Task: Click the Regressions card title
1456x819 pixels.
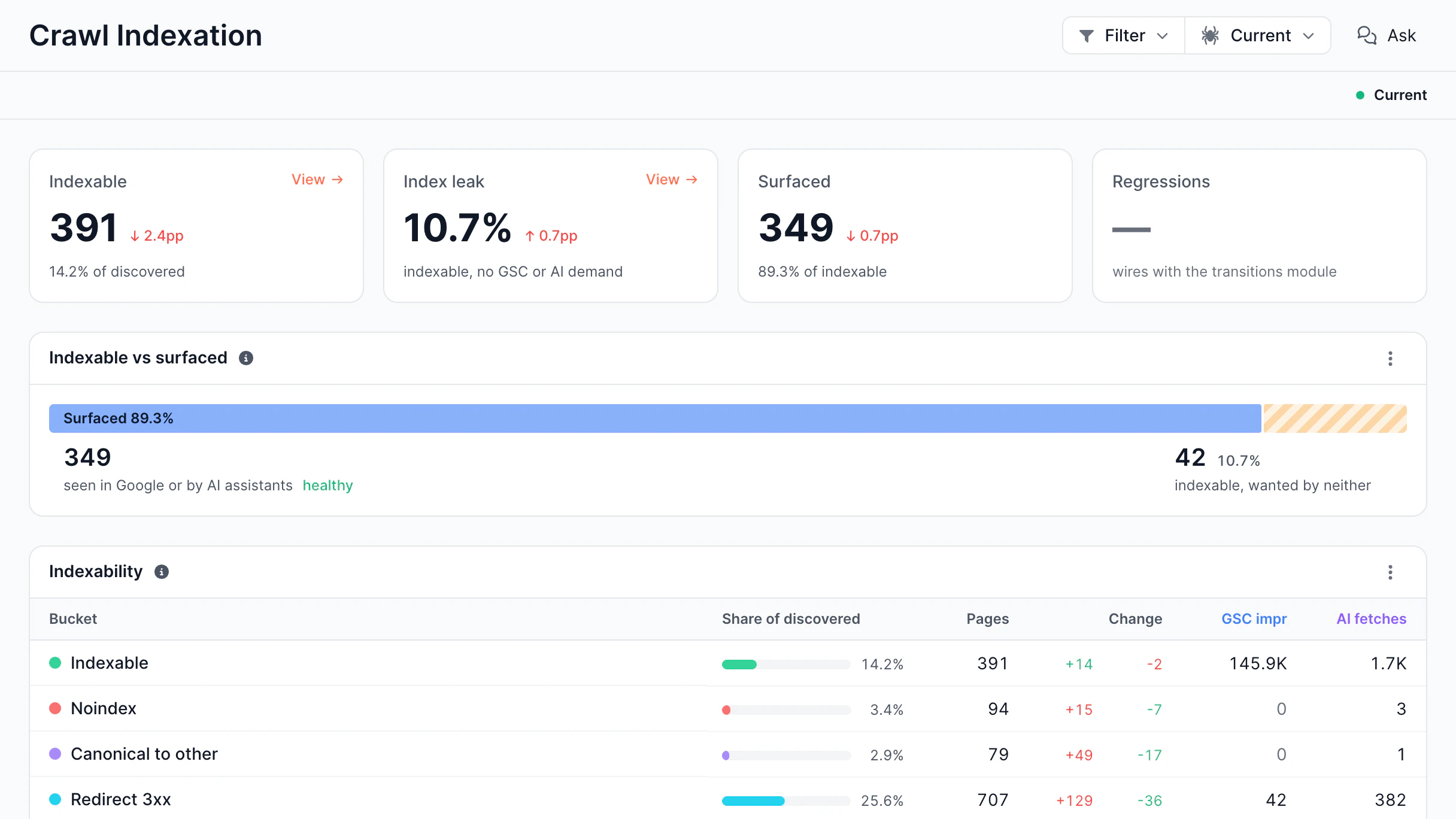Action: 1161,181
